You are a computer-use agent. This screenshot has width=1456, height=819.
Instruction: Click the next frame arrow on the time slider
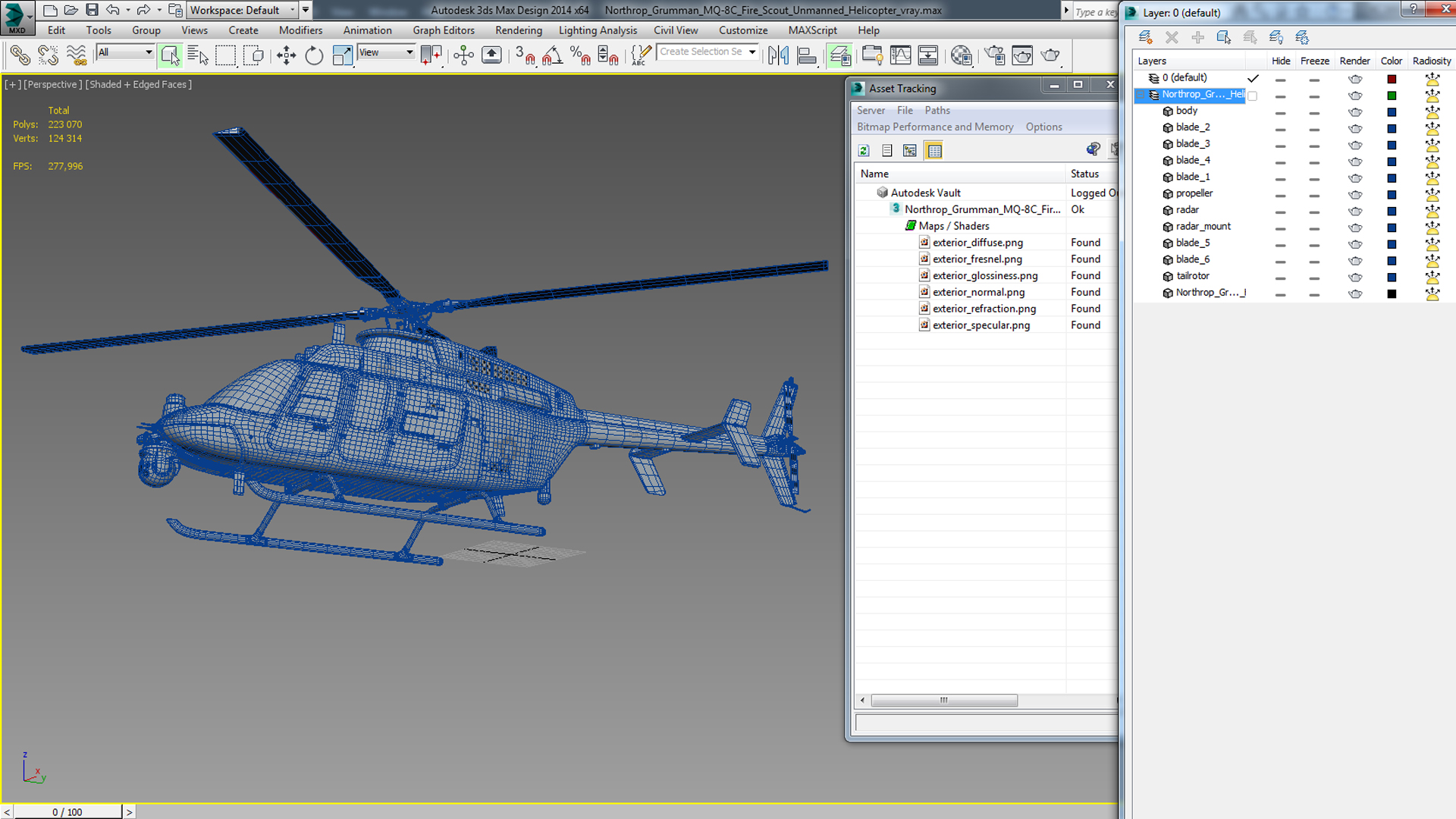130,811
